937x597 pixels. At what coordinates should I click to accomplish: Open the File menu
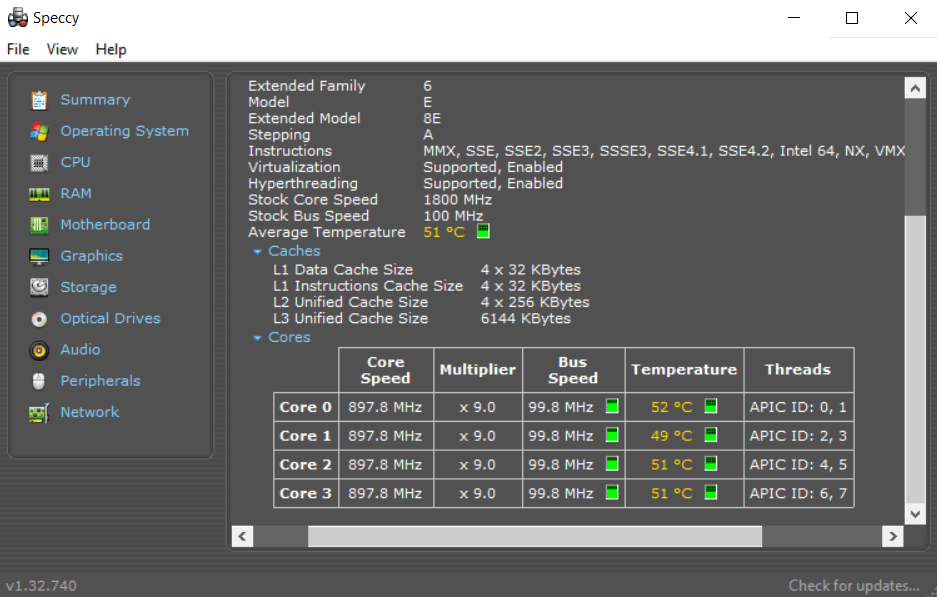click(17, 49)
